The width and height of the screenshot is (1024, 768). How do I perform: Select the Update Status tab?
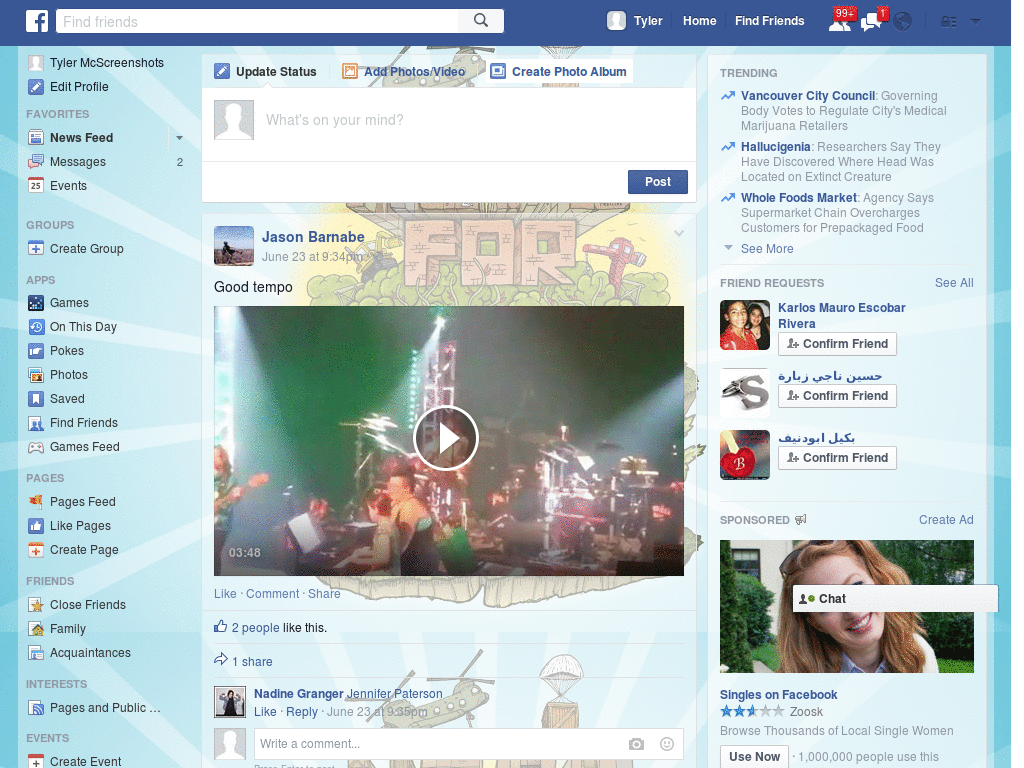pyautogui.click(x=266, y=72)
